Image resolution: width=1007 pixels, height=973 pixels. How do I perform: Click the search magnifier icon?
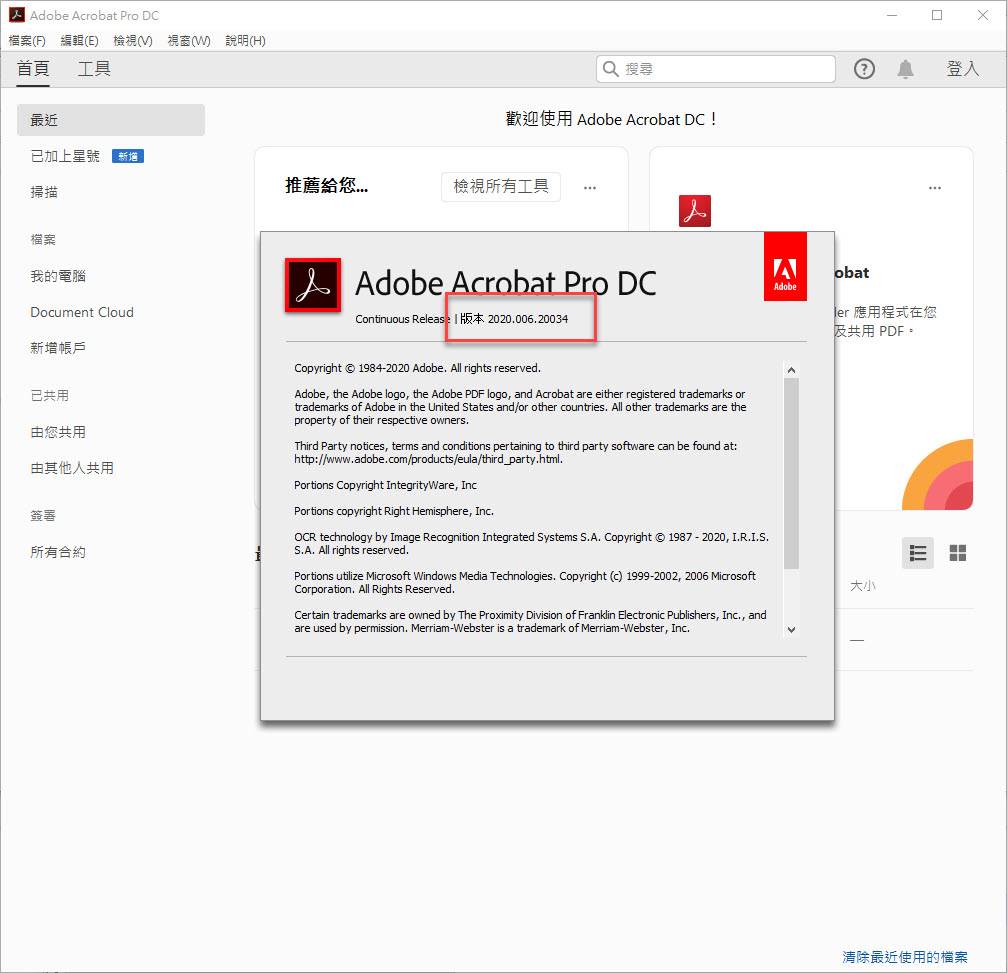pos(611,69)
